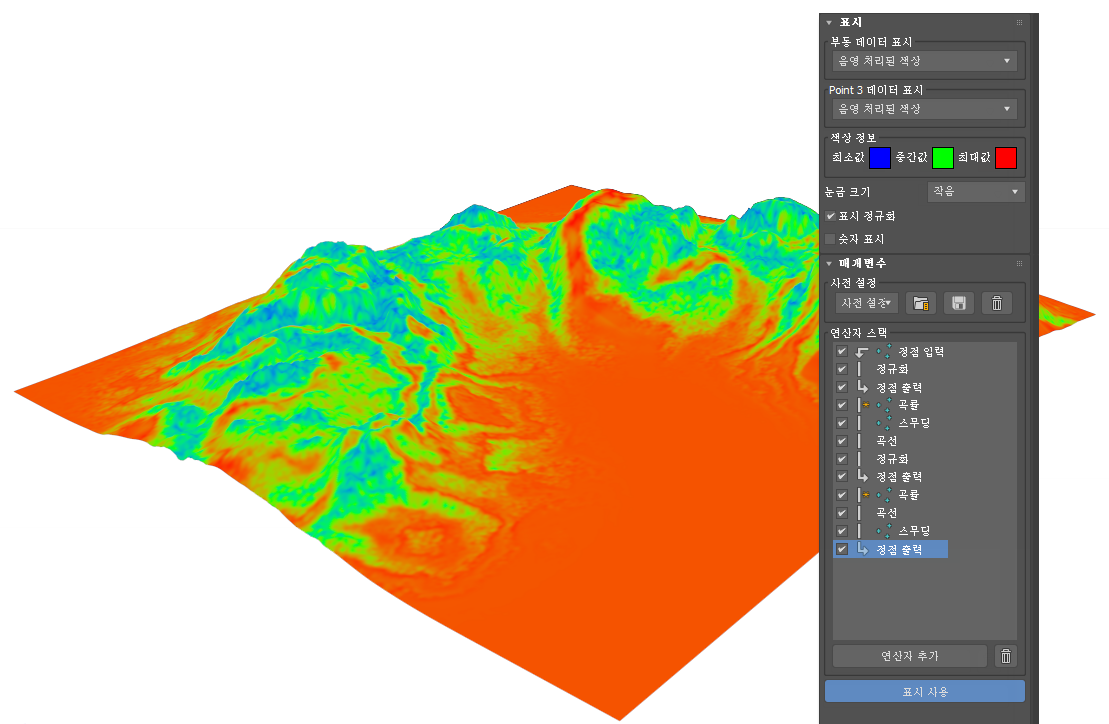The width and height of the screenshot is (1109, 724).
Task: Click the grip dots on the 매개변수 rollout header
Action: tap(1019, 263)
